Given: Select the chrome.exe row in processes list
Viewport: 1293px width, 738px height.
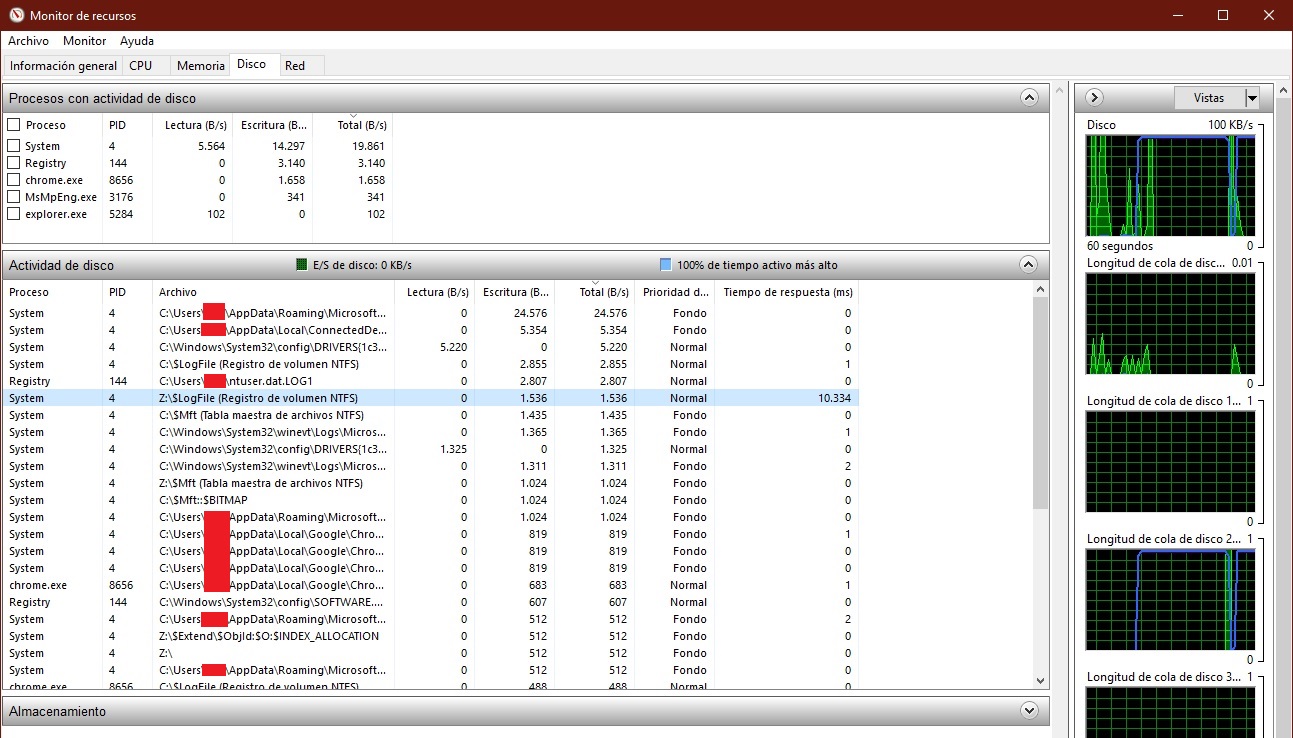Looking at the screenshot, I should tap(198, 180).
